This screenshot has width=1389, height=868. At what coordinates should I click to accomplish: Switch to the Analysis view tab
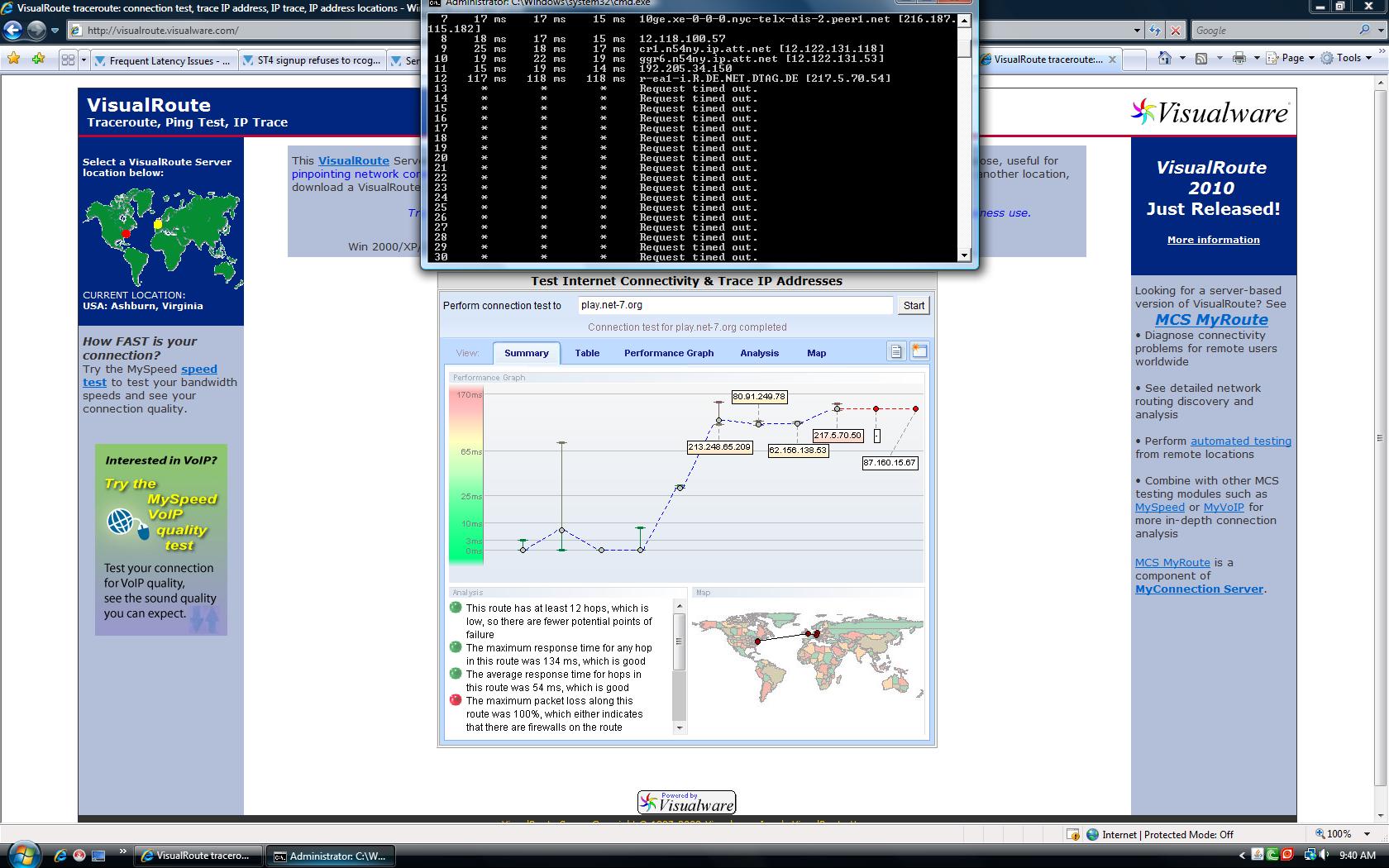(x=760, y=353)
